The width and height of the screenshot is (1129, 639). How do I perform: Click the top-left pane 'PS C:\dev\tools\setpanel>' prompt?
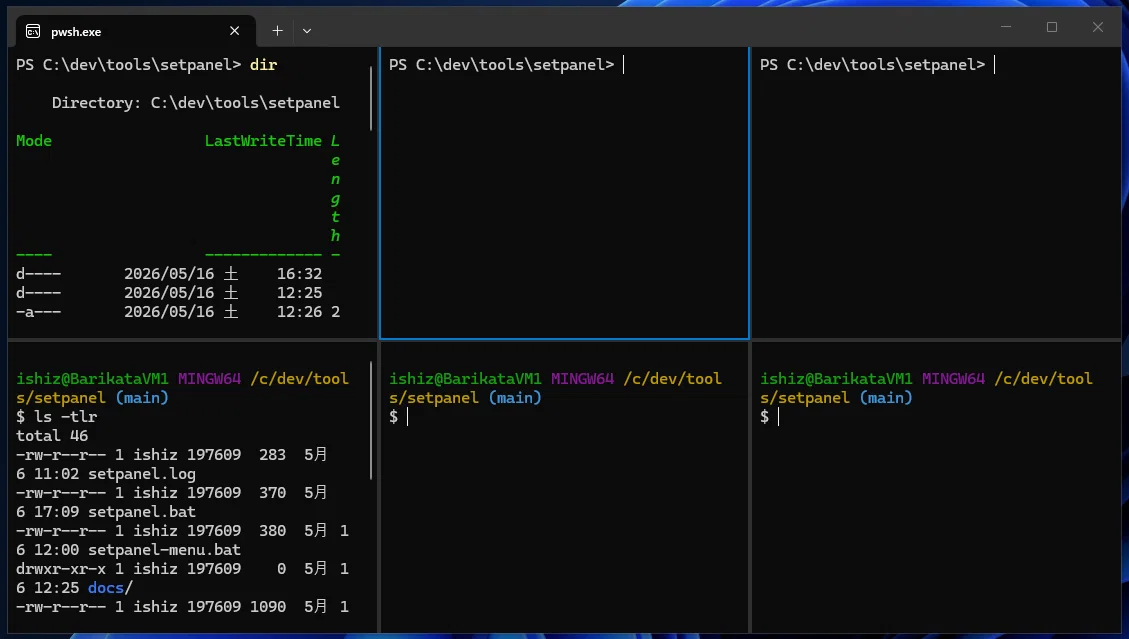pyautogui.click(x=128, y=65)
